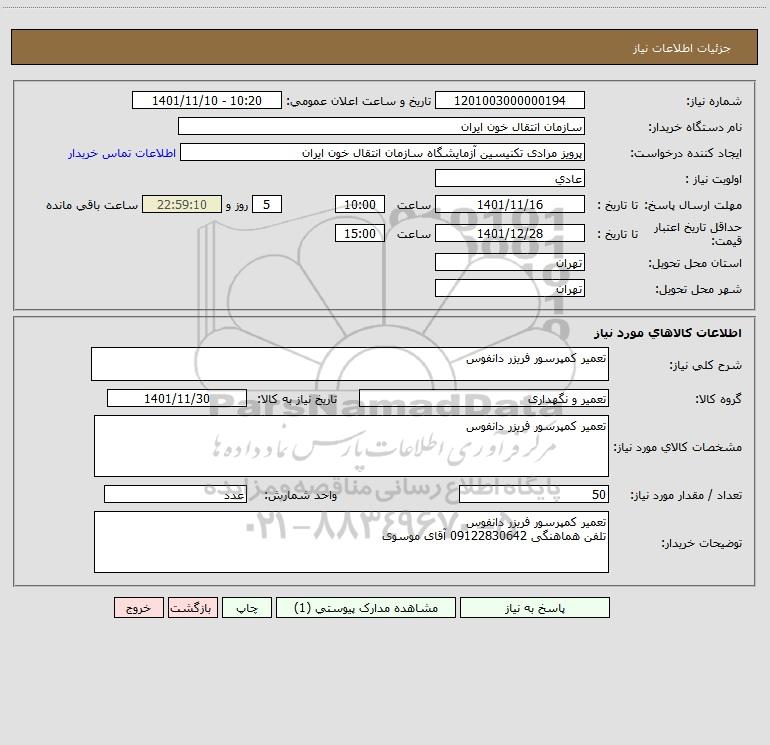770x745 pixels.
Task: Click the شرح کلی نیاز text box
Action: click(x=350, y=364)
